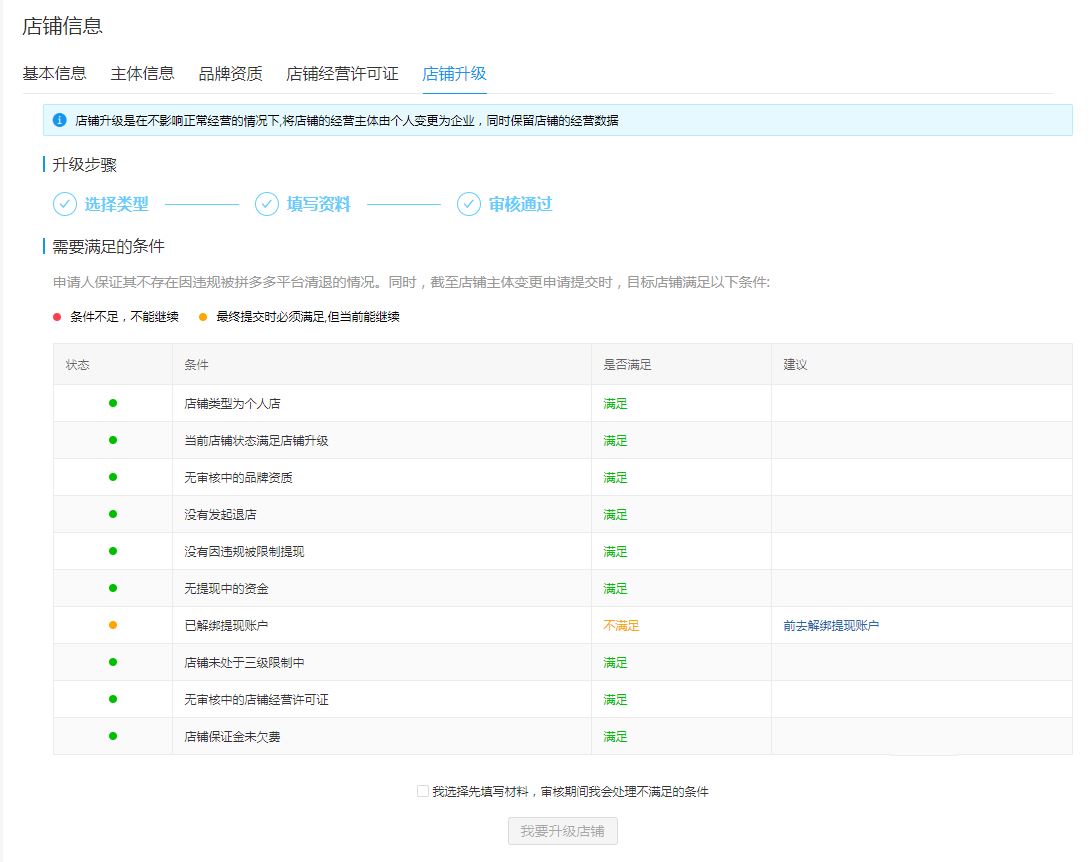Click the 选择类型 step checkmark icon
The width and height of the screenshot is (1092, 862).
point(65,204)
